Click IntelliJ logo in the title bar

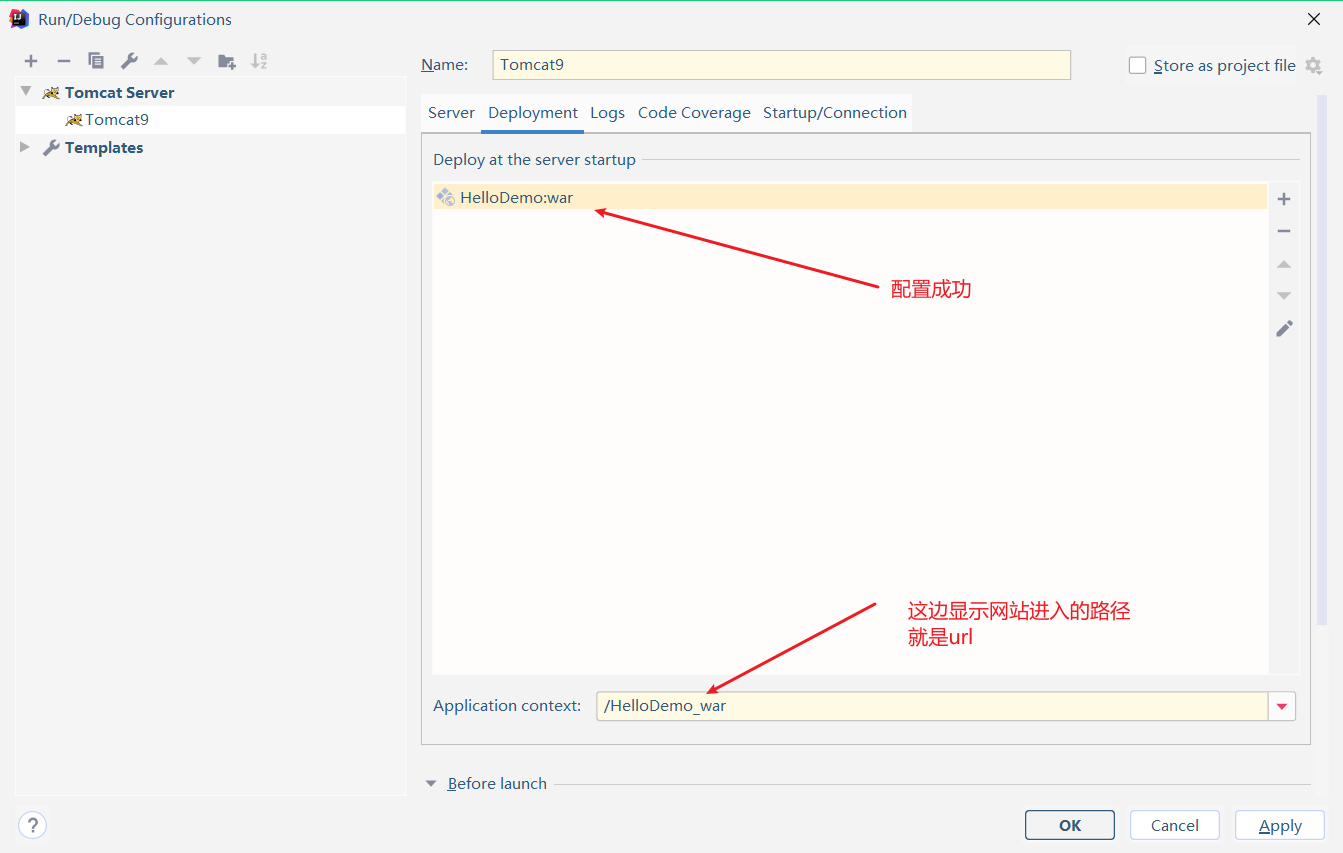(x=19, y=19)
